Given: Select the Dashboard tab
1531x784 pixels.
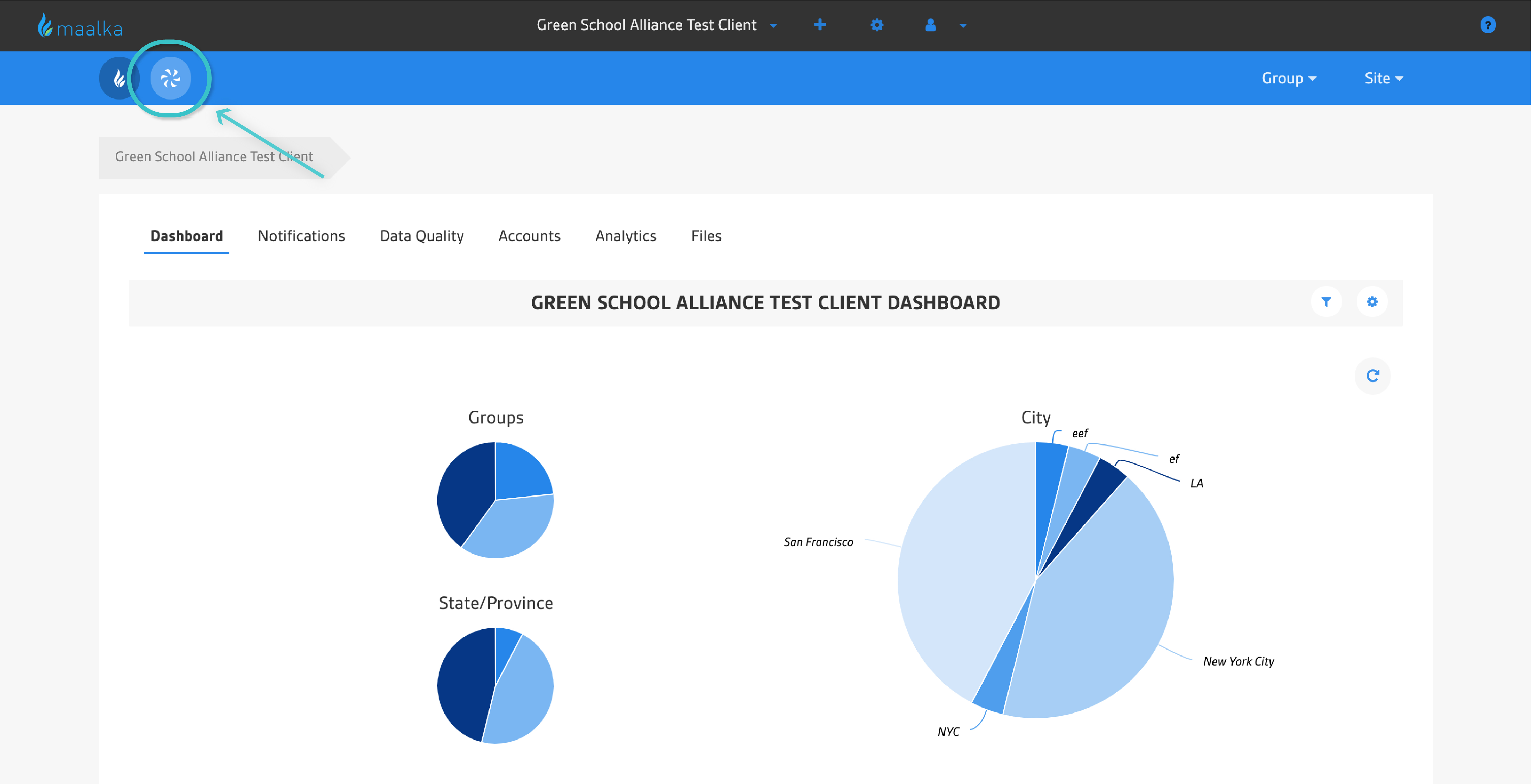Looking at the screenshot, I should click(187, 236).
